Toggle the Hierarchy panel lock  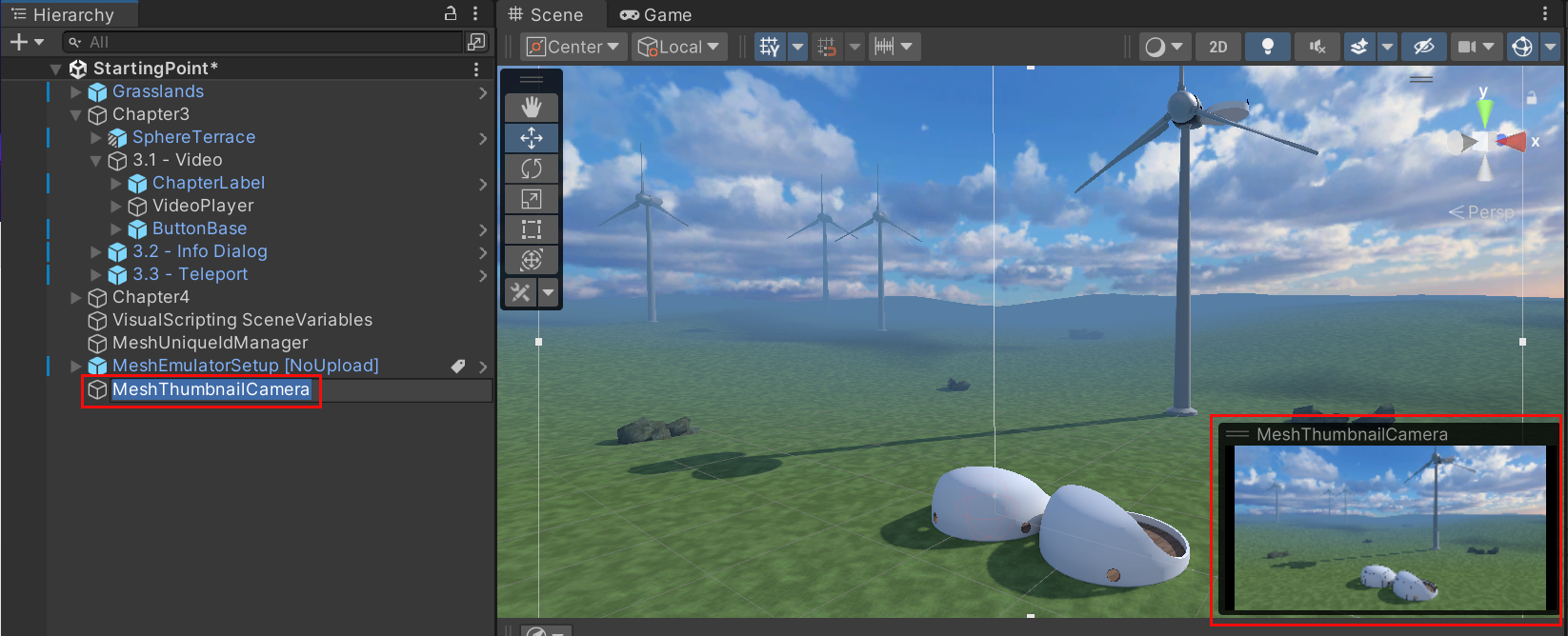451,13
